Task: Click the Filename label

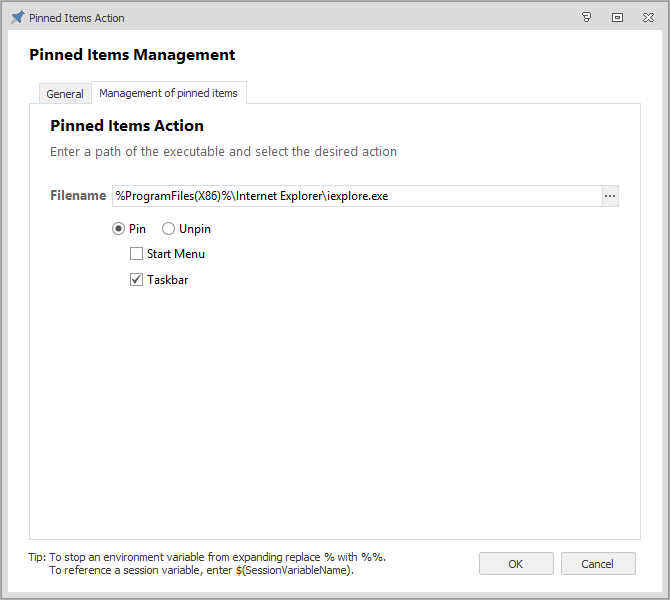Action: point(78,196)
